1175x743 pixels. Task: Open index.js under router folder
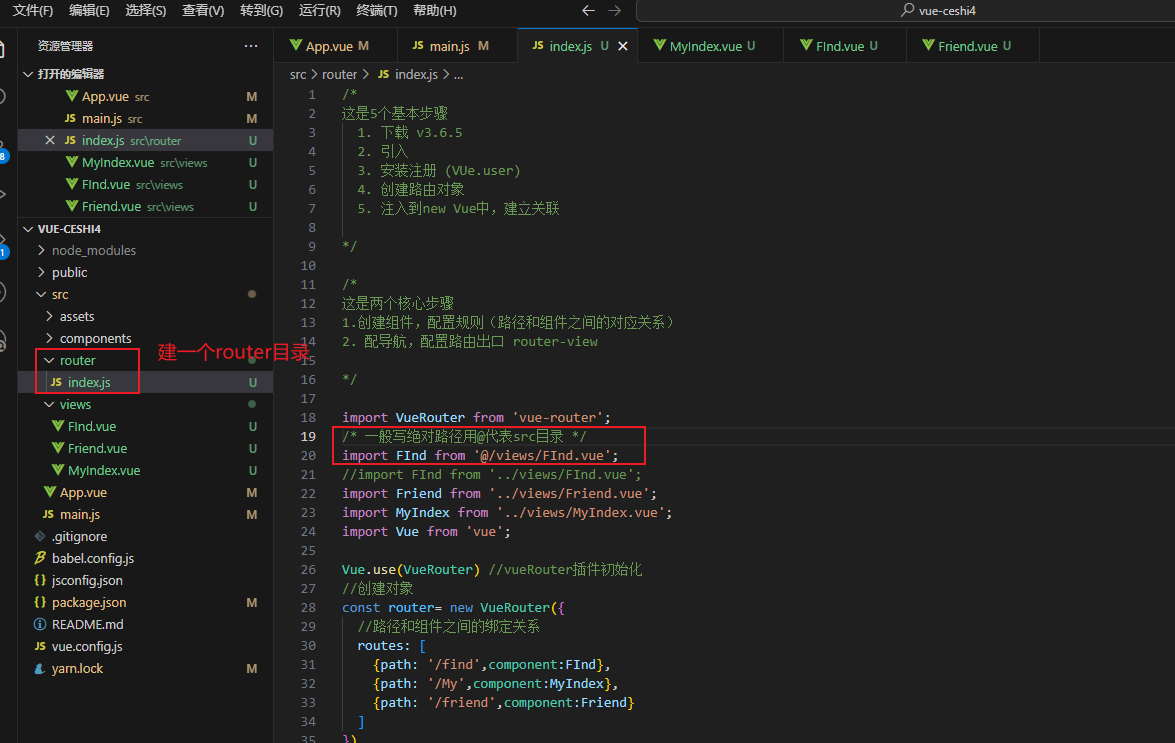tap(145, 382)
